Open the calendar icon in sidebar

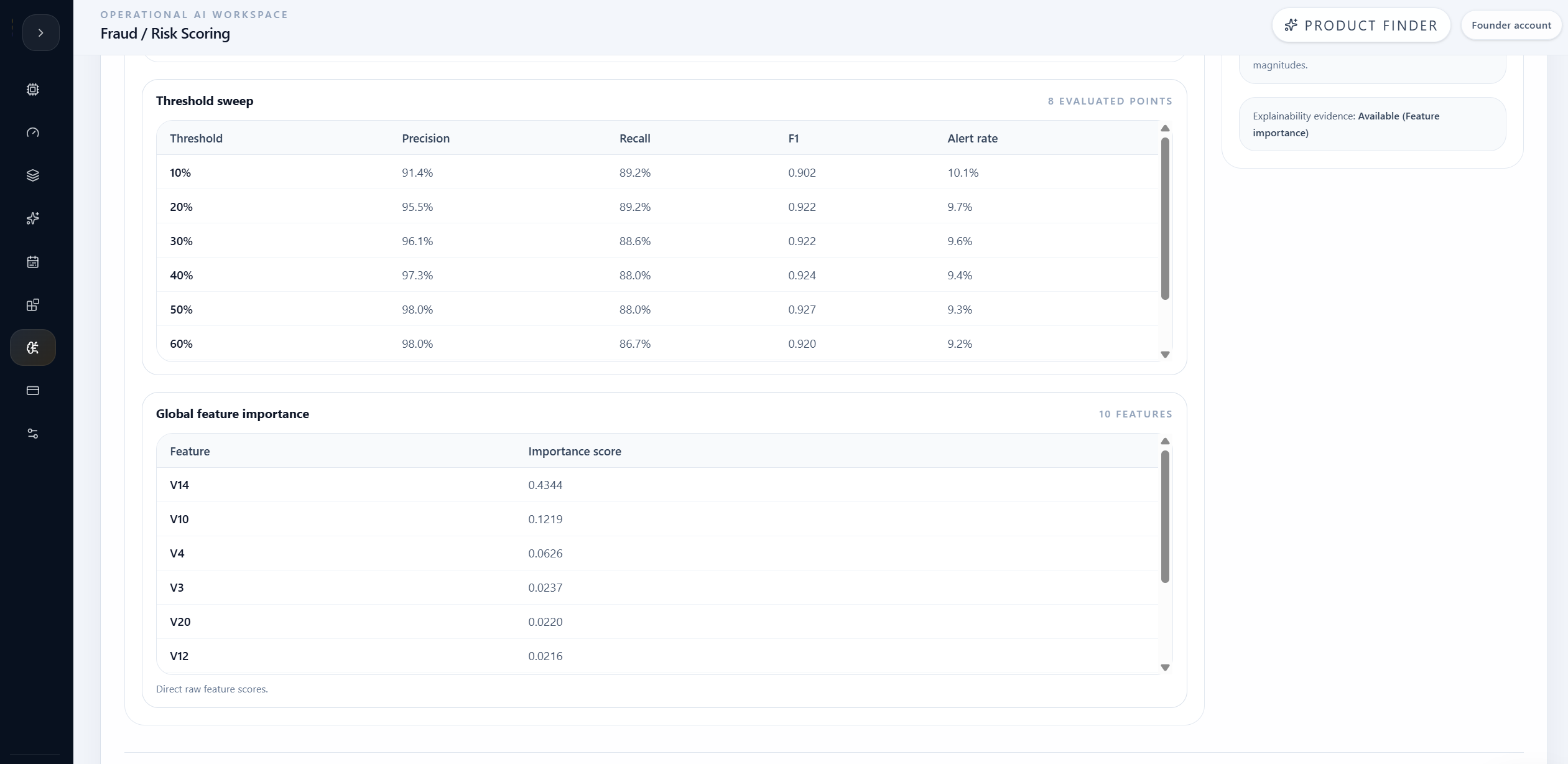coord(33,262)
